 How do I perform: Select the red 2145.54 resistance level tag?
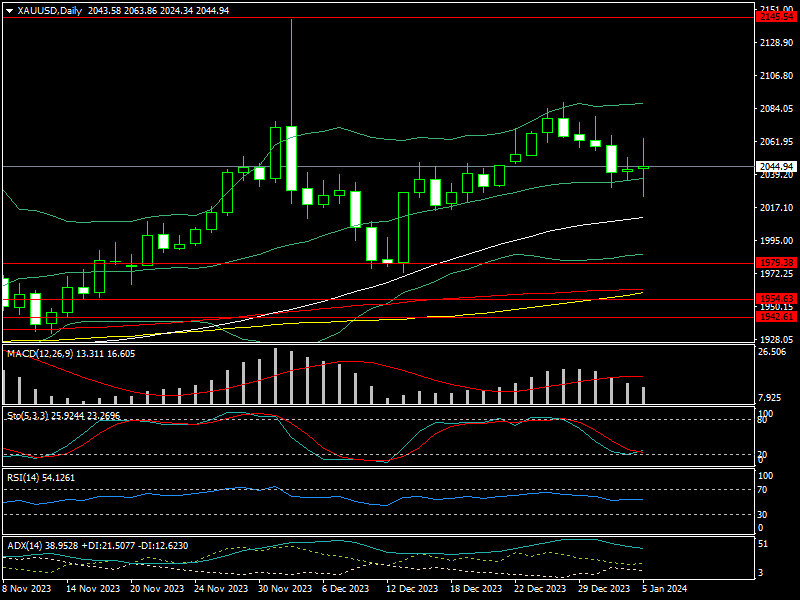(776, 17)
